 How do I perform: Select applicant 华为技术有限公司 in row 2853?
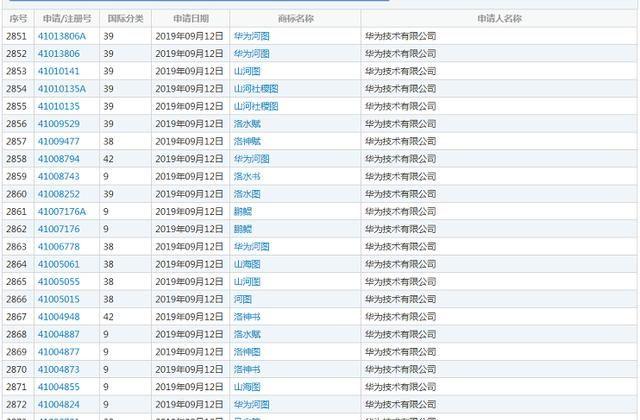[400, 71]
